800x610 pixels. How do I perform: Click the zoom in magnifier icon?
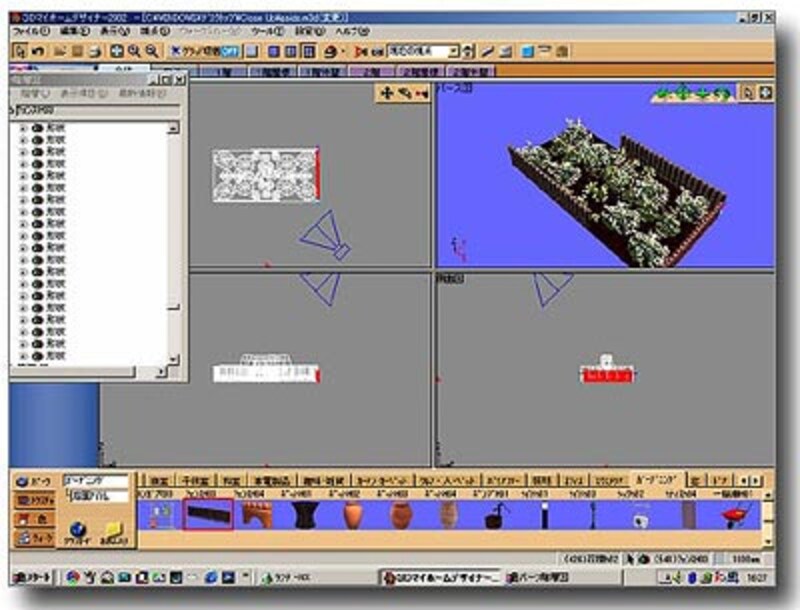pyautogui.click(x=134, y=51)
